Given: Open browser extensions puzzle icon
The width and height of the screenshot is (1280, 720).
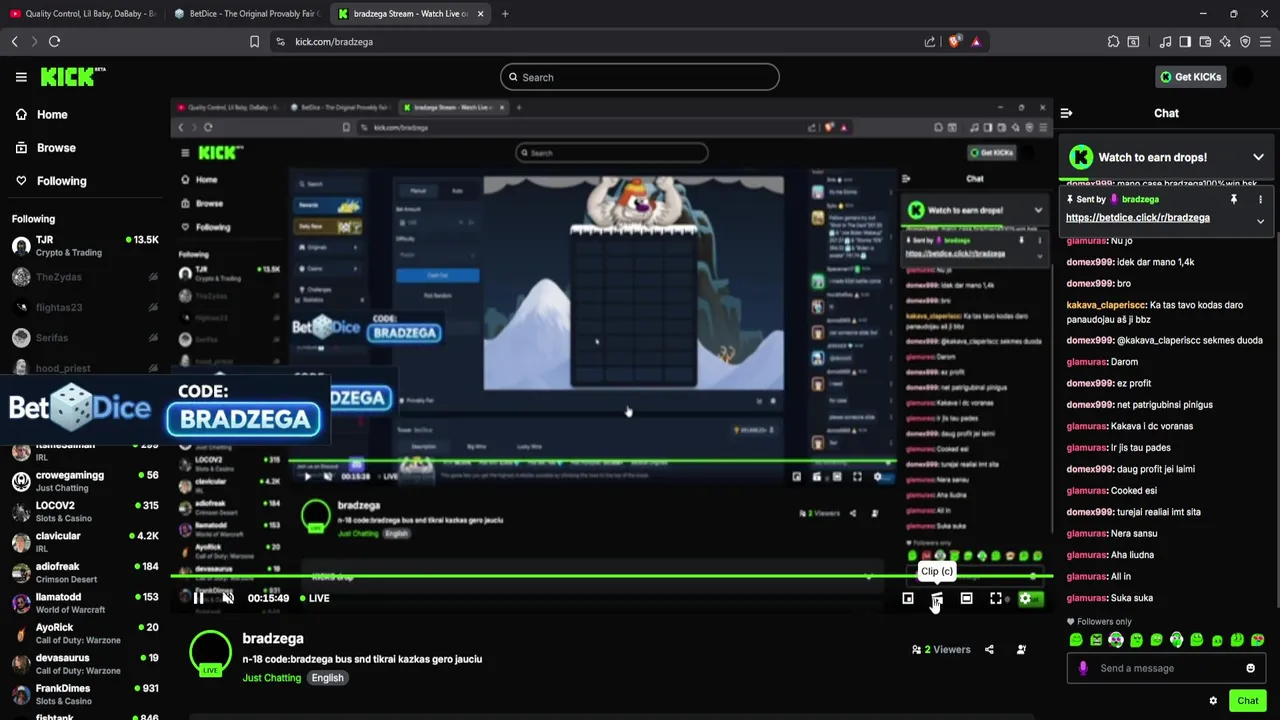Looking at the screenshot, I should (x=1113, y=42).
